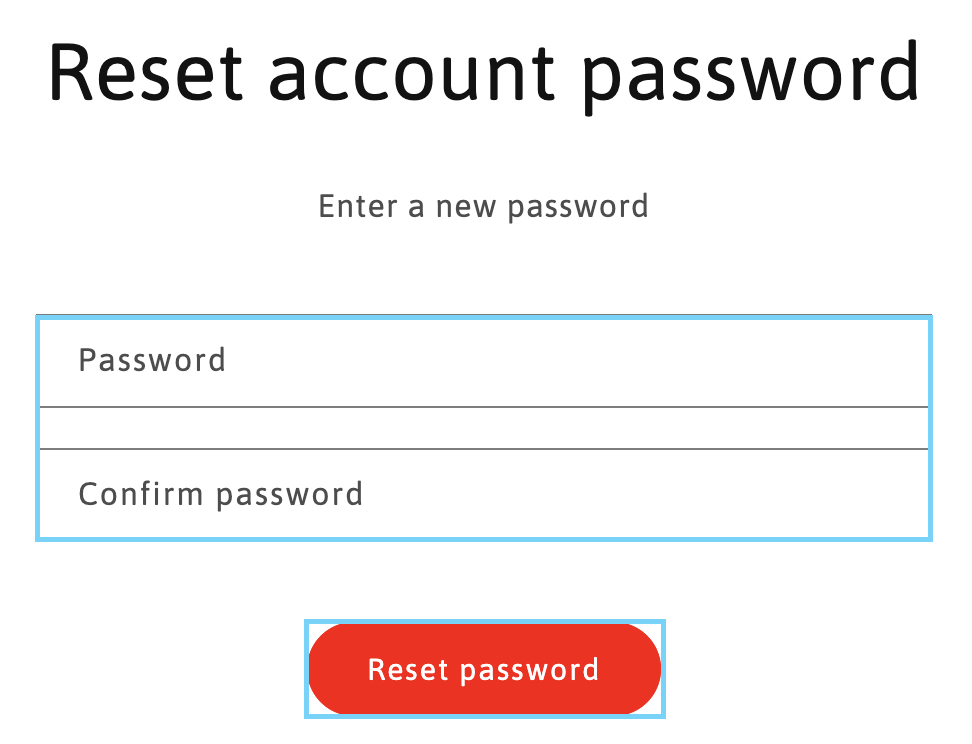Click the right end of Password field
Viewport: 972px width, 744px height.
[900, 362]
